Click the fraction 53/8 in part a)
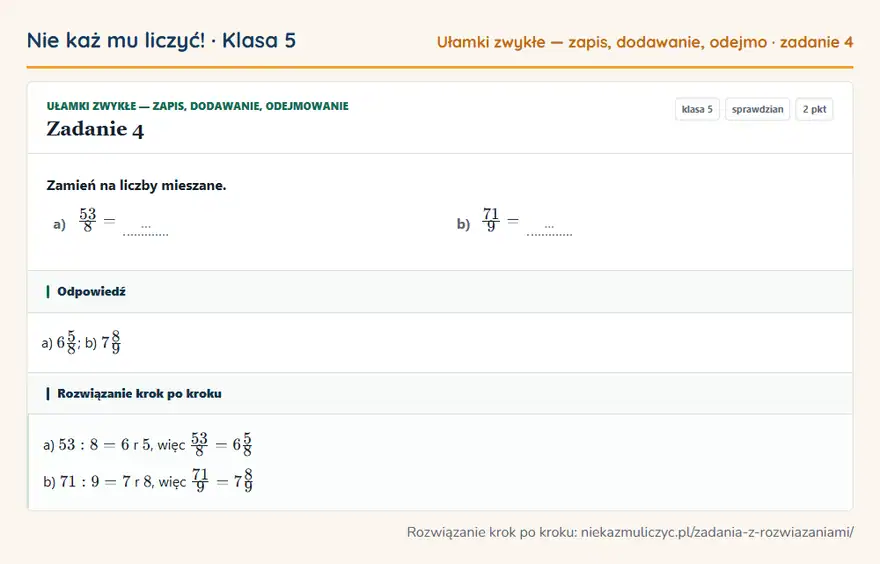Viewport: 880px width, 564px height. [88, 220]
